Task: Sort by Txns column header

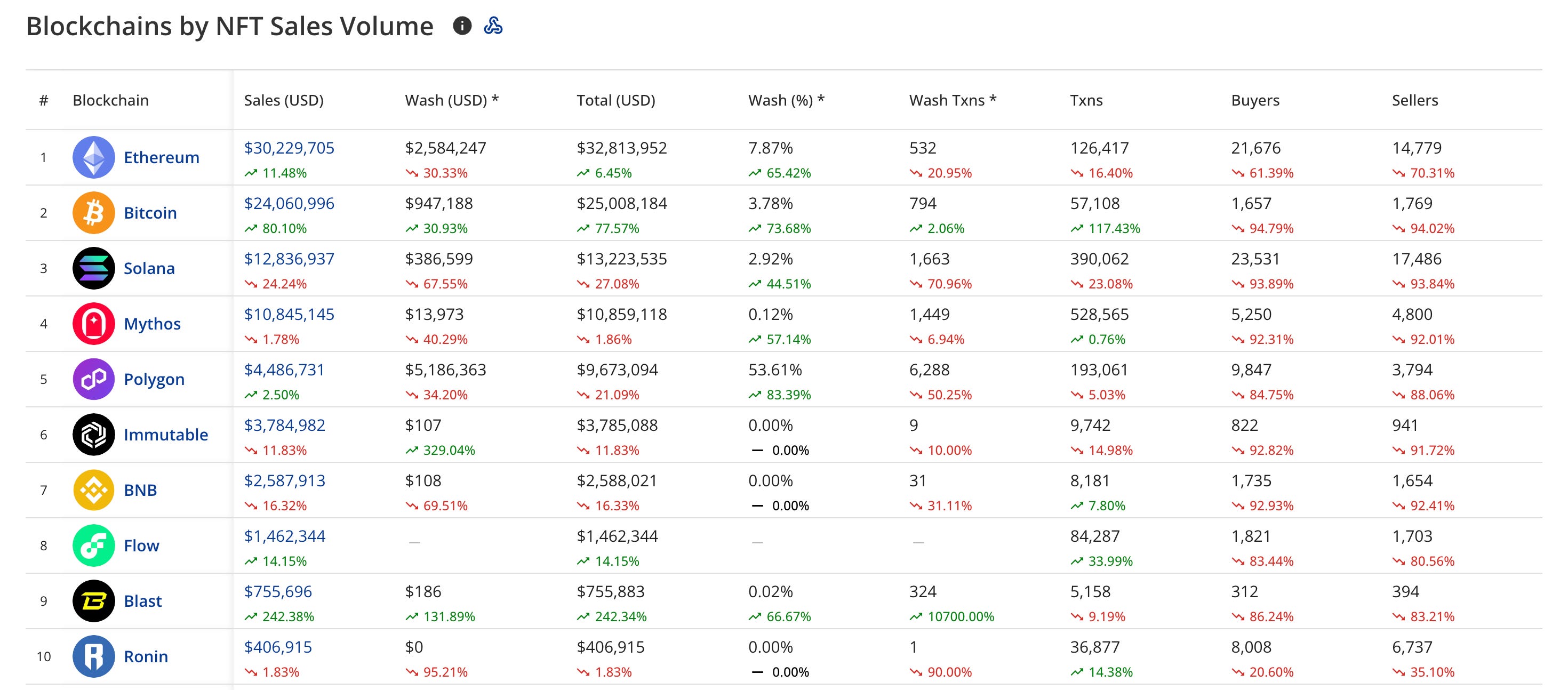Action: [x=1086, y=100]
